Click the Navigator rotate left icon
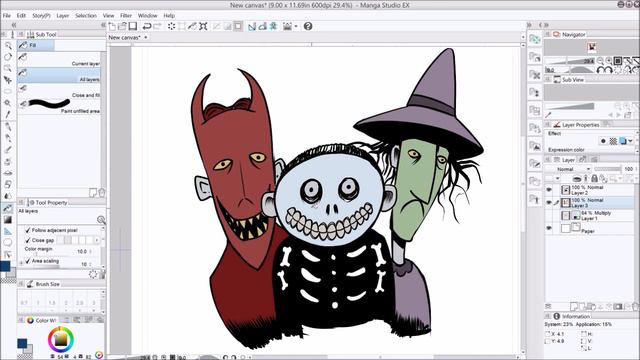The height and width of the screenshot is (360, 640). point(600,70)
